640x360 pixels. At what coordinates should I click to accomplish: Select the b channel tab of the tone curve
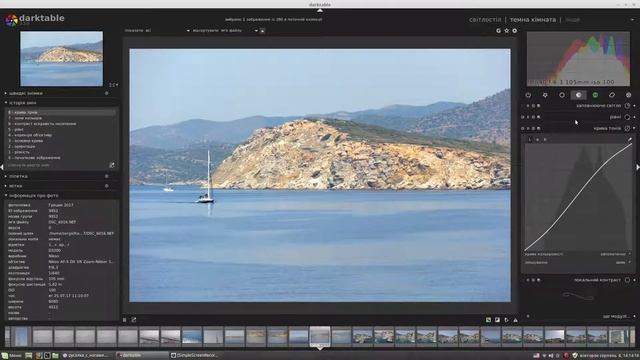tap(545, 140)
